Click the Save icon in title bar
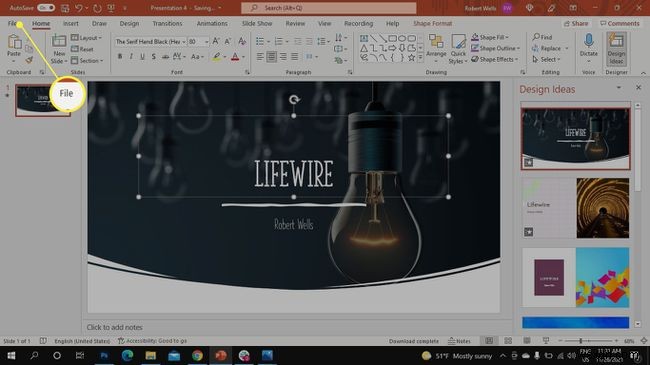Viewport: 650px width, 365px height. click(x=65, y=8)
